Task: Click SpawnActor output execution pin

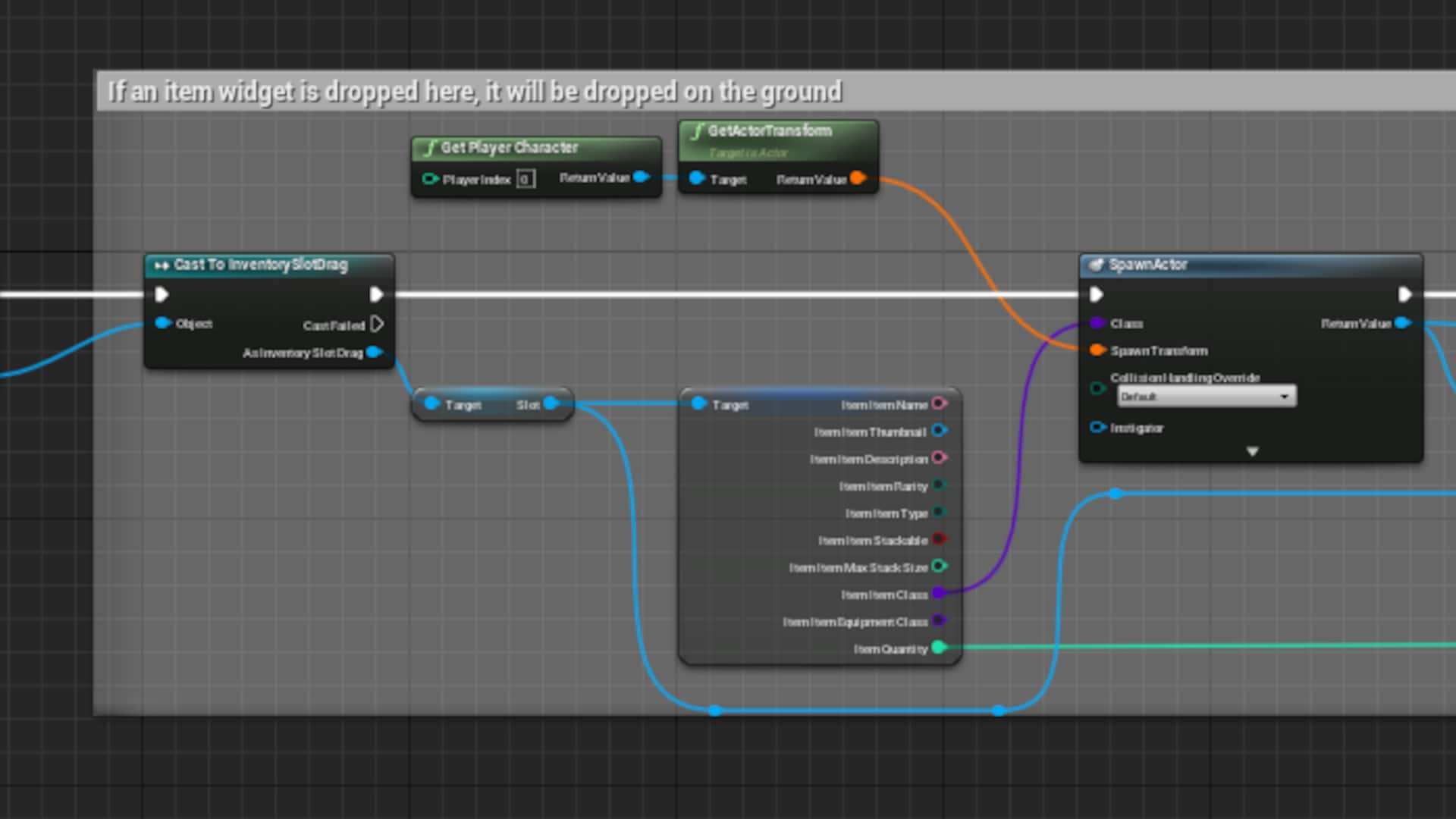Action: 1404,294
